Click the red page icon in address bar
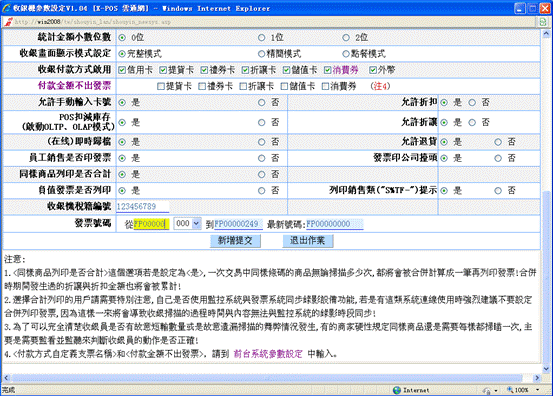Screen dimensions: 553x396 (8, 22)
